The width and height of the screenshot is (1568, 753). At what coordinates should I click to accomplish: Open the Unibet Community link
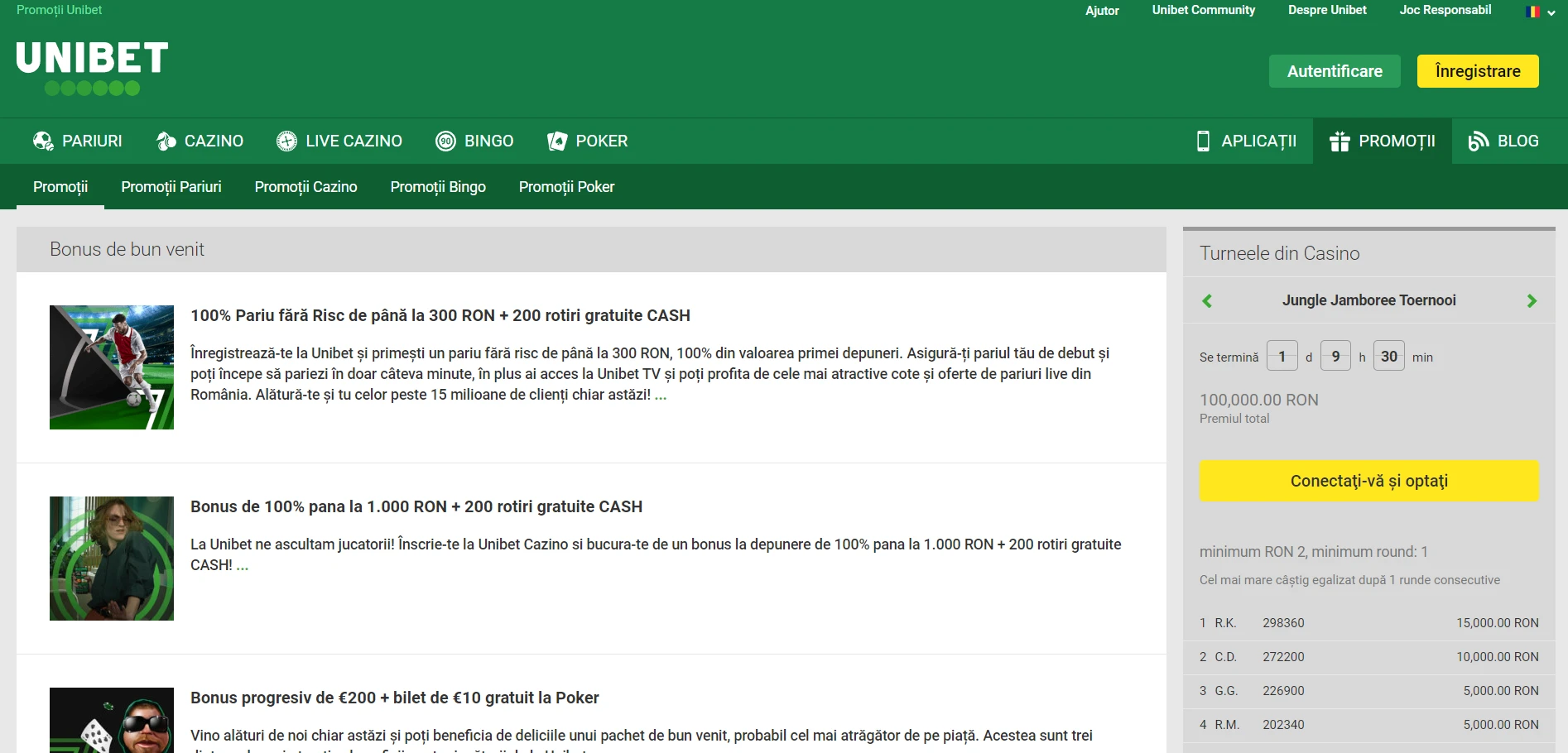tap(1204, 10)
